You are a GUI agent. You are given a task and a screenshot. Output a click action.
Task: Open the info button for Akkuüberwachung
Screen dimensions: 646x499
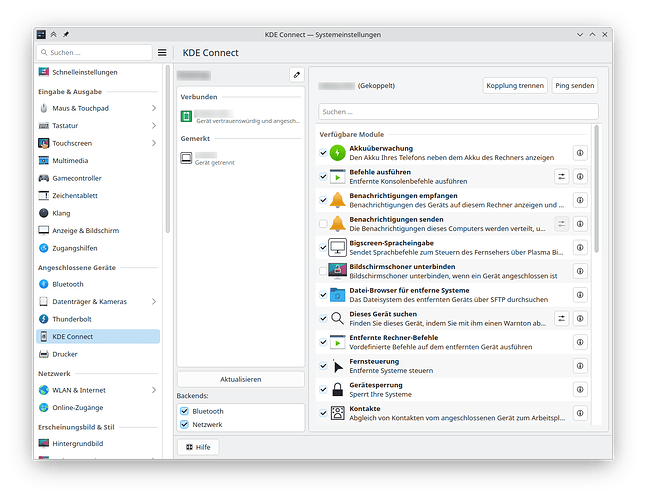pyautogui.click(x=580, y=153)
